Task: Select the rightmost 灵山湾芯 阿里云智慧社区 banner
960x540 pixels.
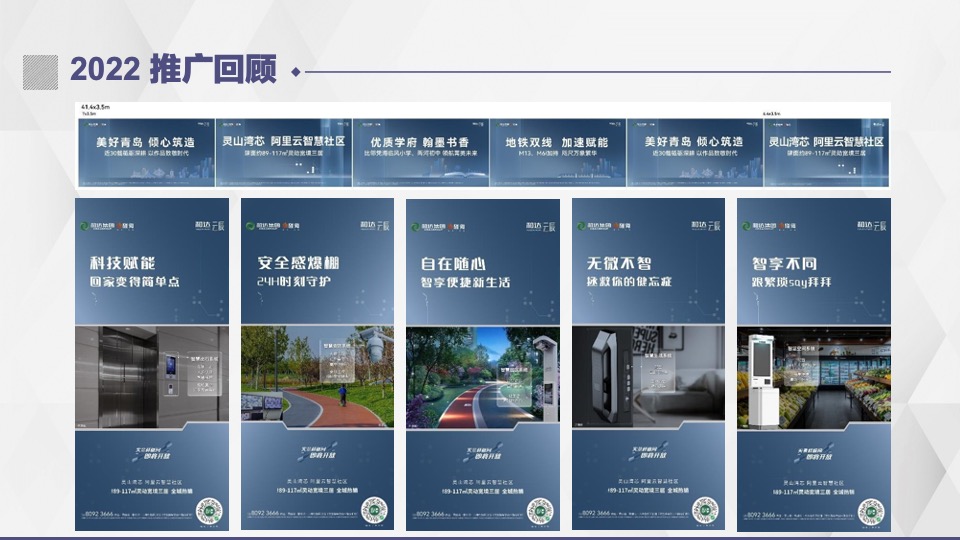Action: [x=827, y=152]
